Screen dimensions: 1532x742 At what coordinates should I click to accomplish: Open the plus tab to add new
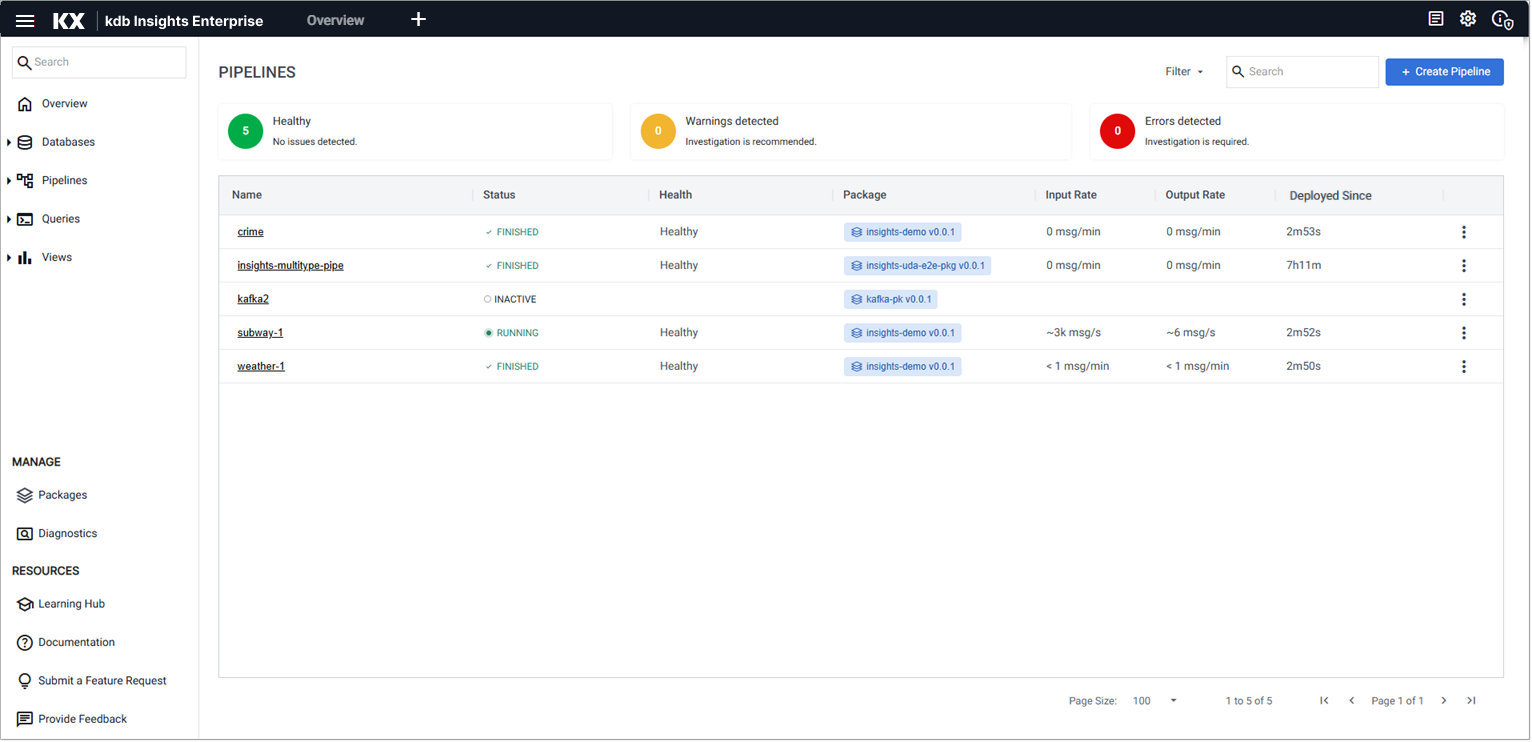coord(418,20)
